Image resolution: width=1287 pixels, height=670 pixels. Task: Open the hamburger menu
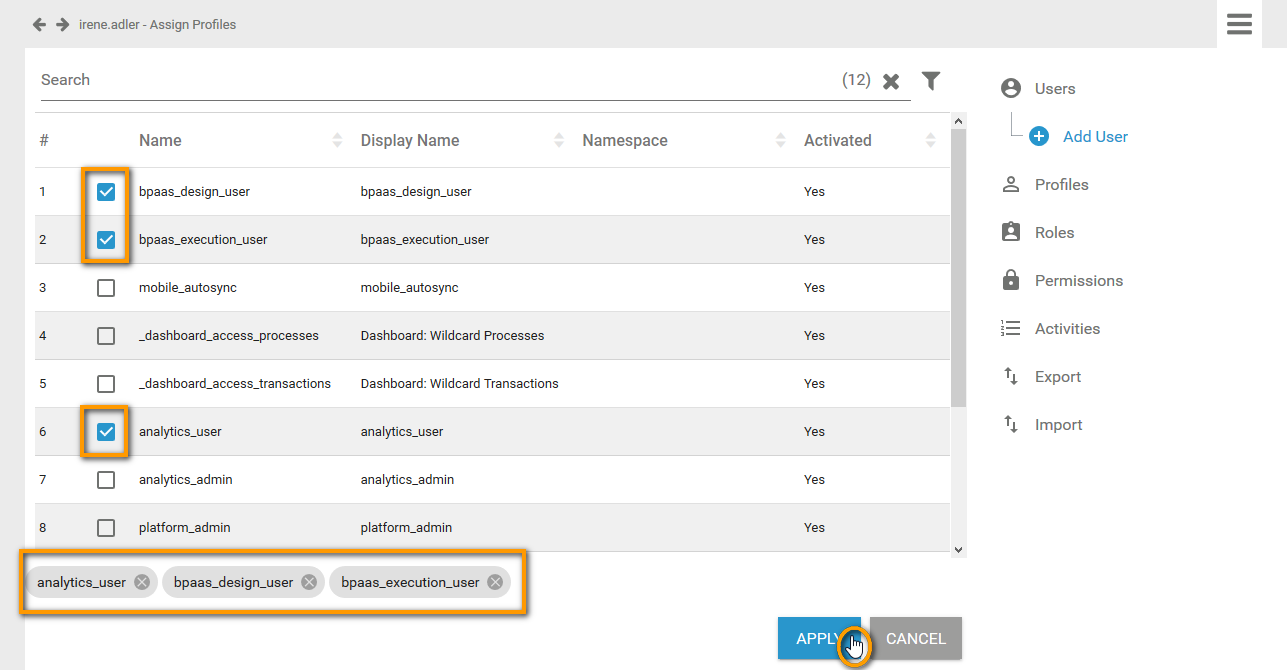coord(1239,24)
